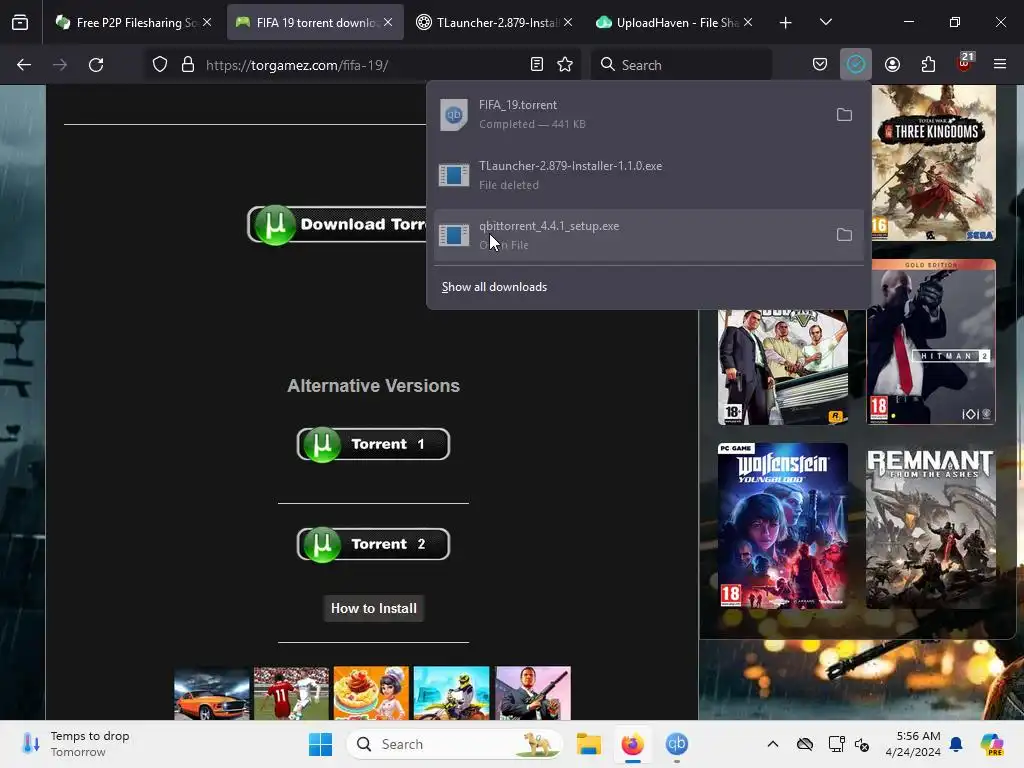Click the Torrent 1 alternative button
The width and height of the screenshot is (1024, 768).
(373, 444)
